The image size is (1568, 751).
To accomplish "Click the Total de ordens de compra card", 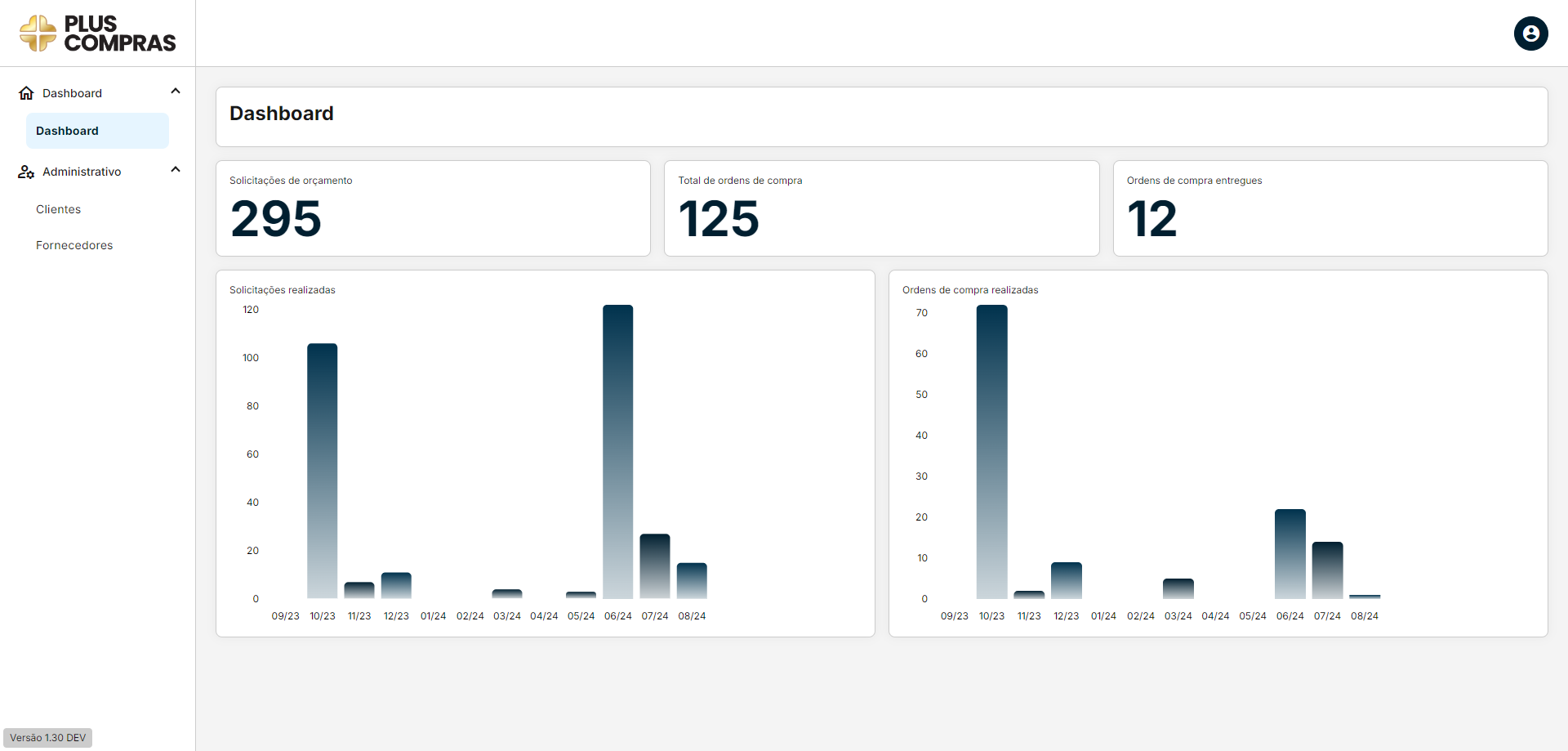I will coord(881,208).
